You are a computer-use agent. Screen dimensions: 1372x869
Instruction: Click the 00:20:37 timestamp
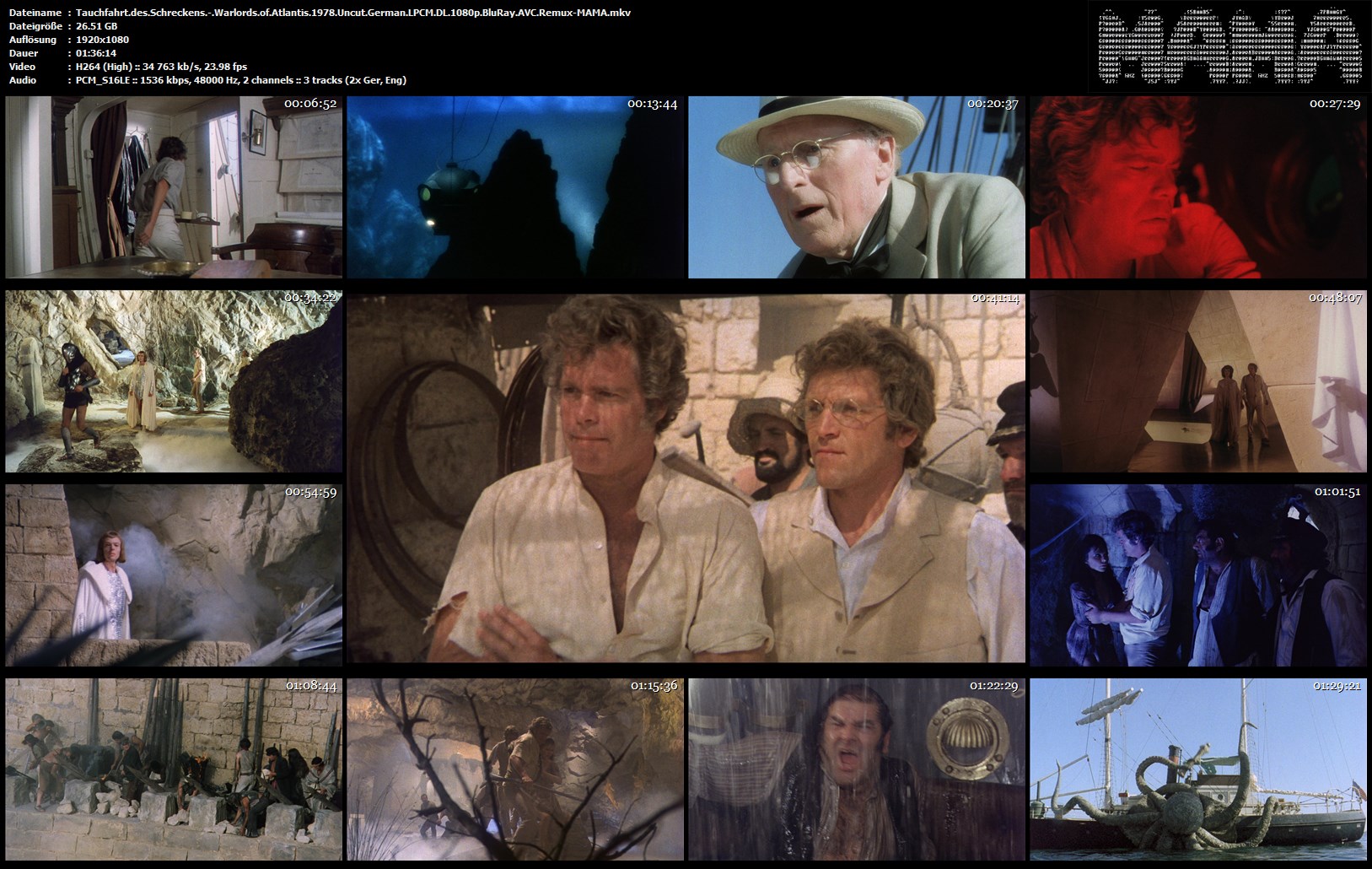click(x=993, y=104)
